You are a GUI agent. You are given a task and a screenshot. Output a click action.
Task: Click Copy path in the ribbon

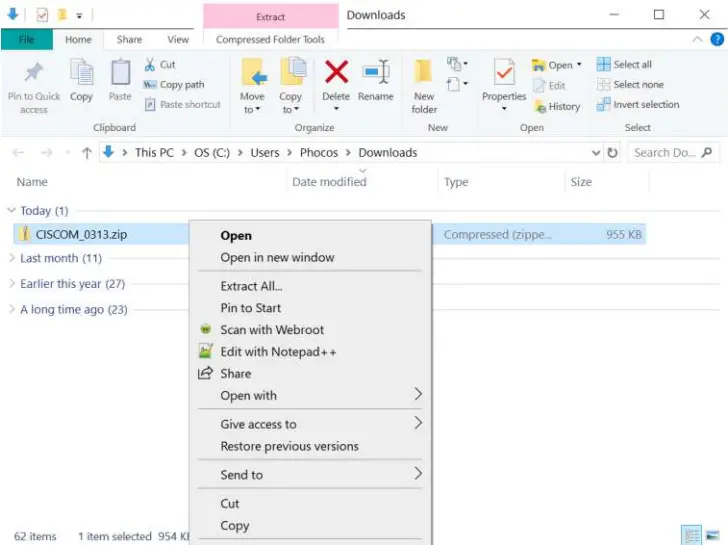click(174, 84)
